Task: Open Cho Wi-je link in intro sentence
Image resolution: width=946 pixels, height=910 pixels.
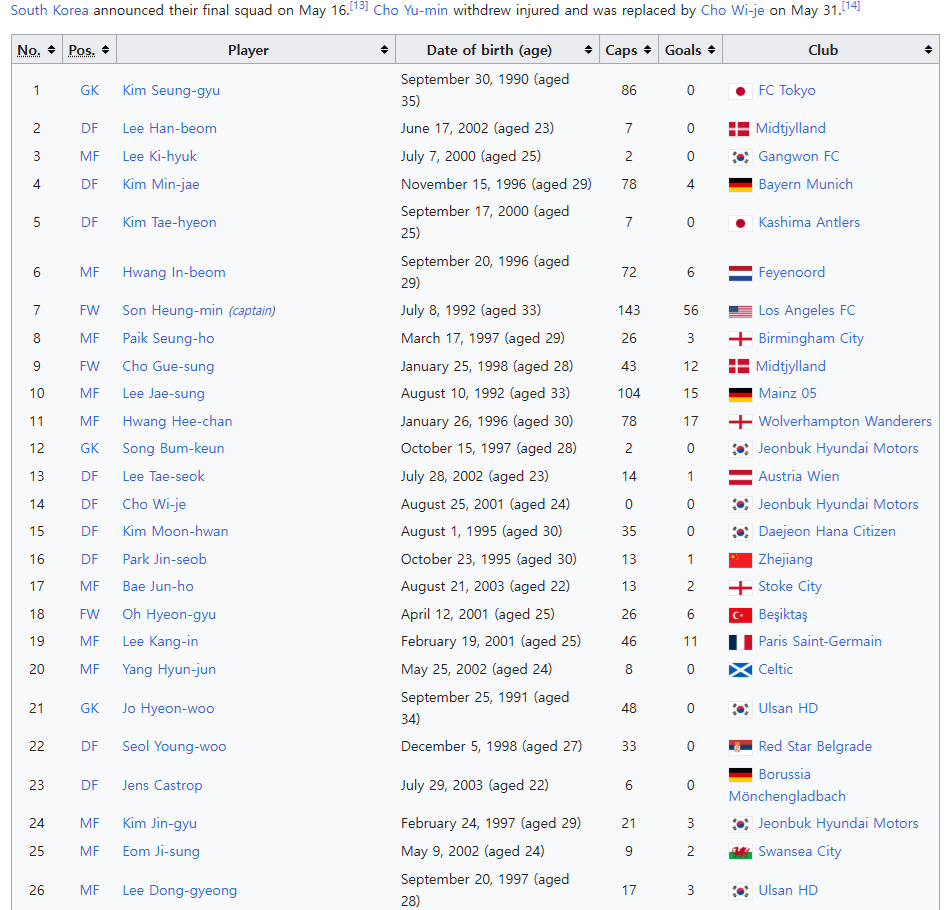Action: click(x=732, y=10)
